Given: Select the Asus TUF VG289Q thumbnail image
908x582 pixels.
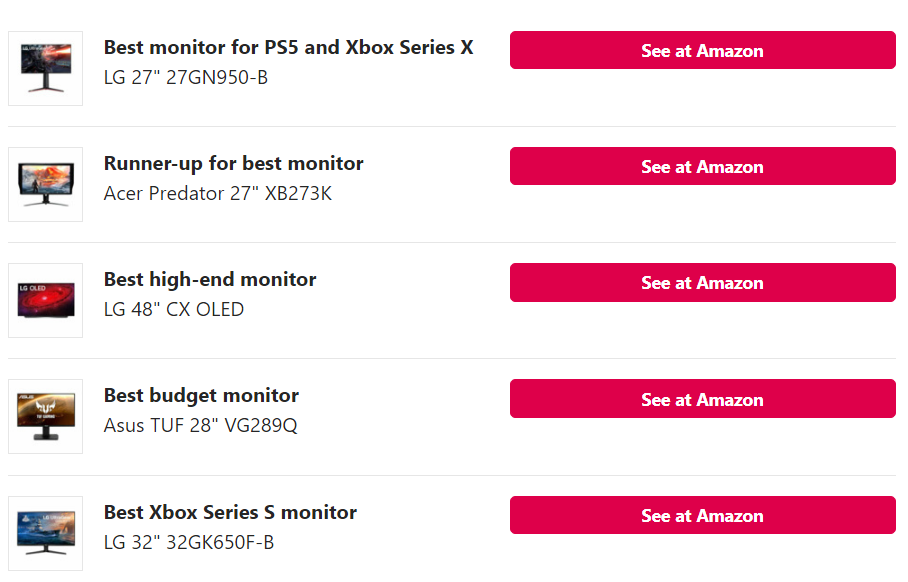Looking at the screenshot, I should coord(45,416).
